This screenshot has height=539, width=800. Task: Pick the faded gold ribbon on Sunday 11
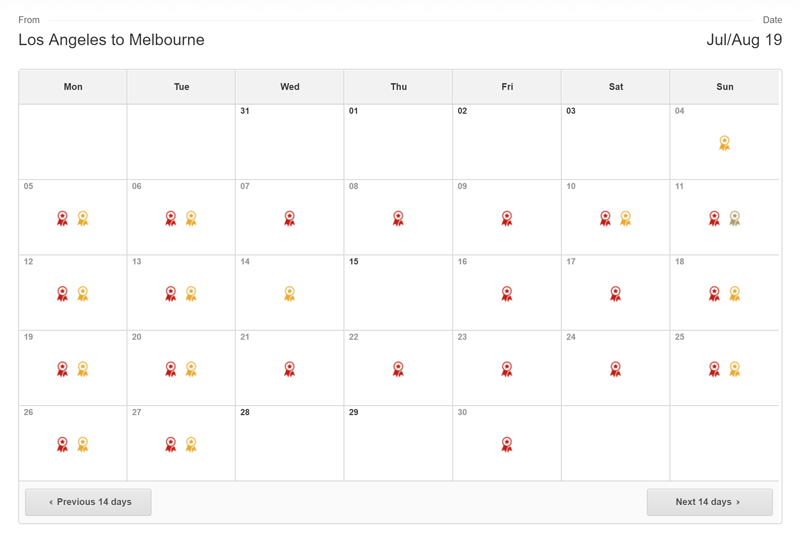pos(734,218)
